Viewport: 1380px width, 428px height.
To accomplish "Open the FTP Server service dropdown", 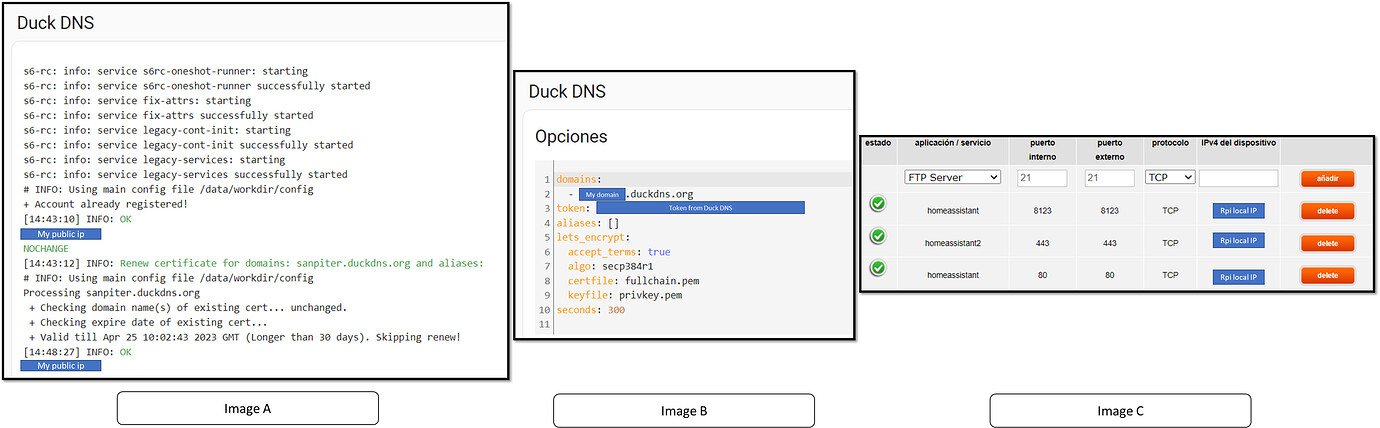I will tap(952, 177).
